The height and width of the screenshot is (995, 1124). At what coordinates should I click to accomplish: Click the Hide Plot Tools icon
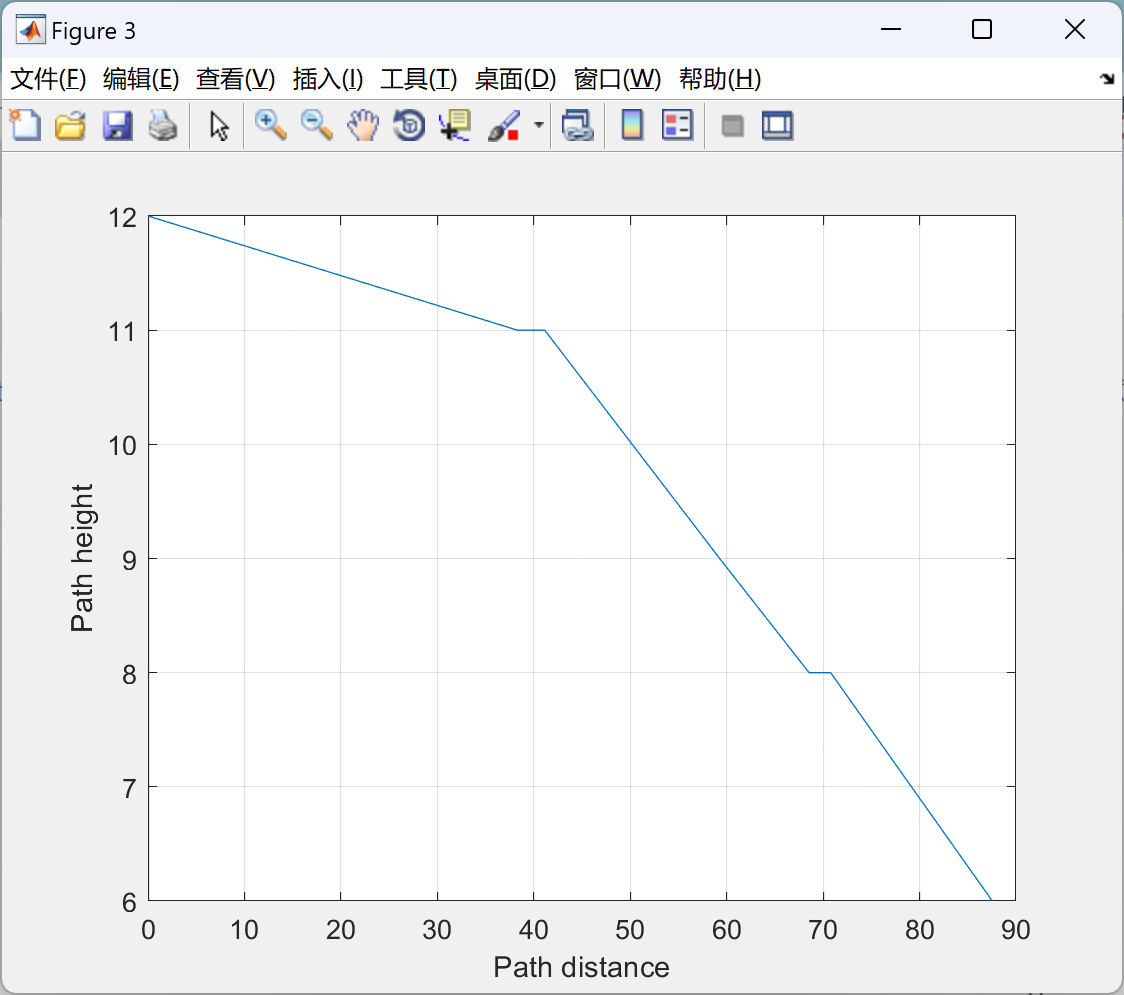point(732,126)
